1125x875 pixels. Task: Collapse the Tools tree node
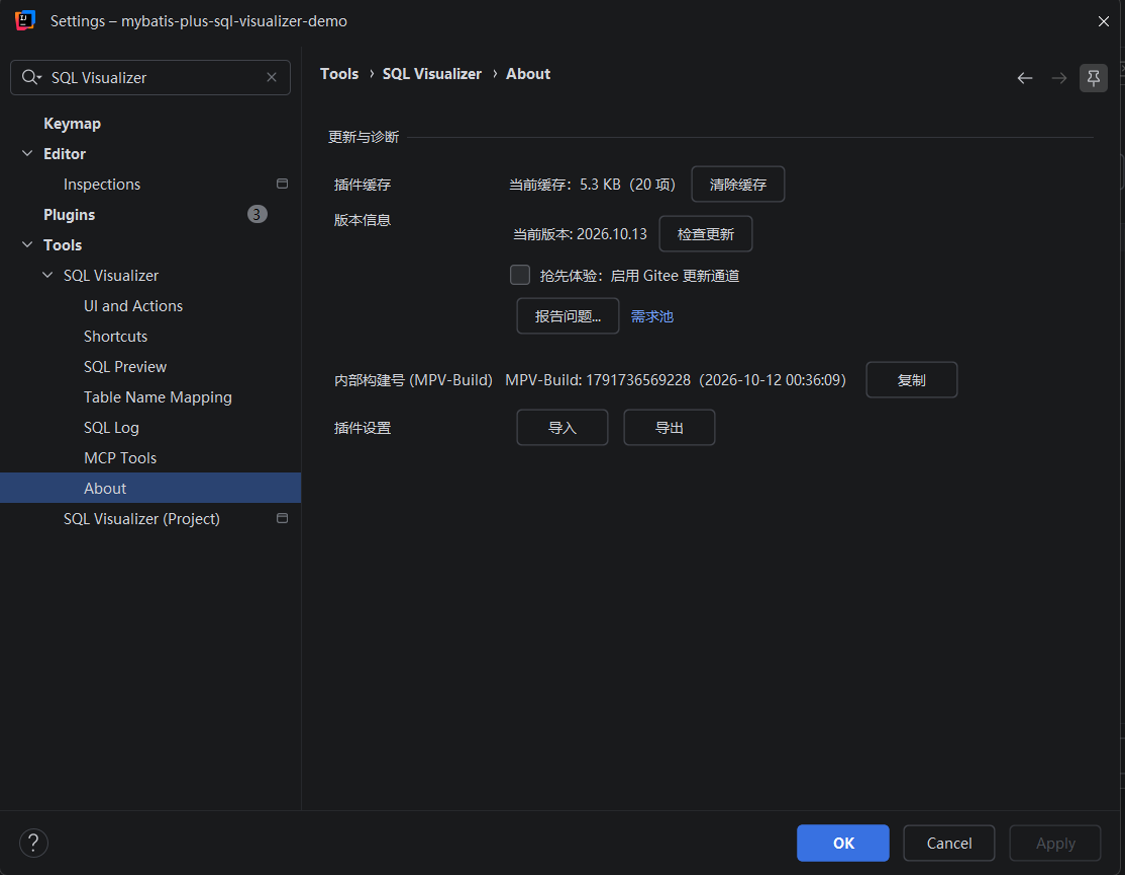[x=27, y=245]
